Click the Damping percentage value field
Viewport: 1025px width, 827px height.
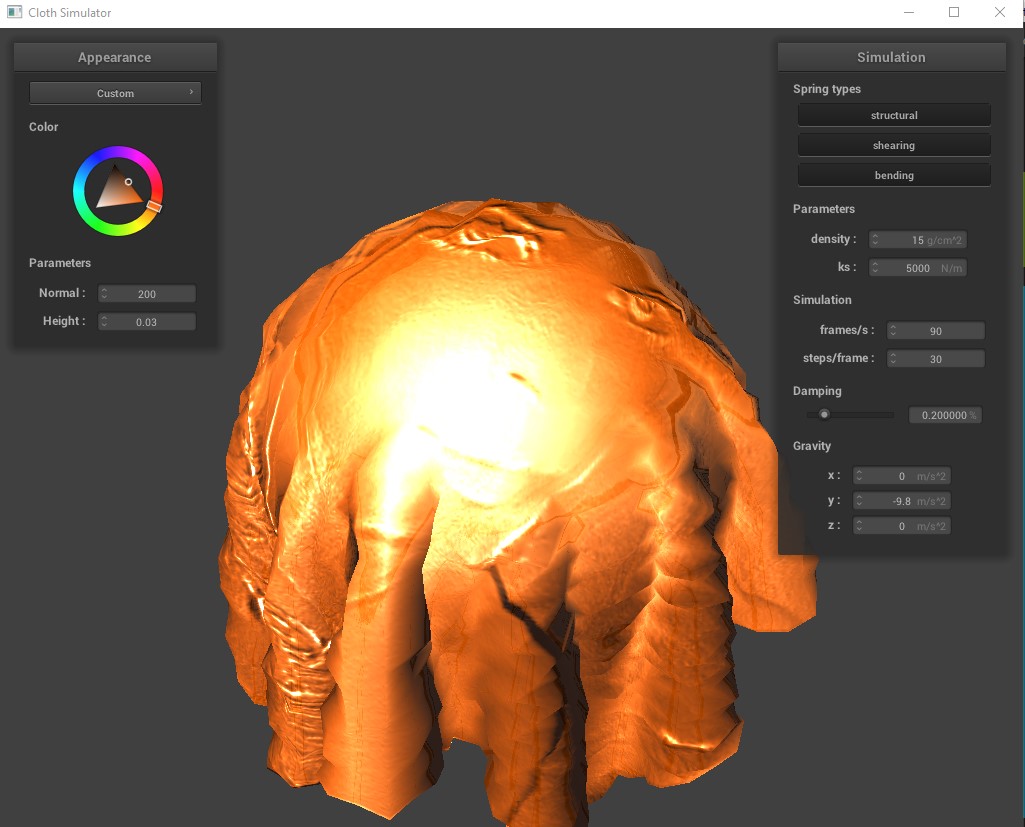coord(945,415)
